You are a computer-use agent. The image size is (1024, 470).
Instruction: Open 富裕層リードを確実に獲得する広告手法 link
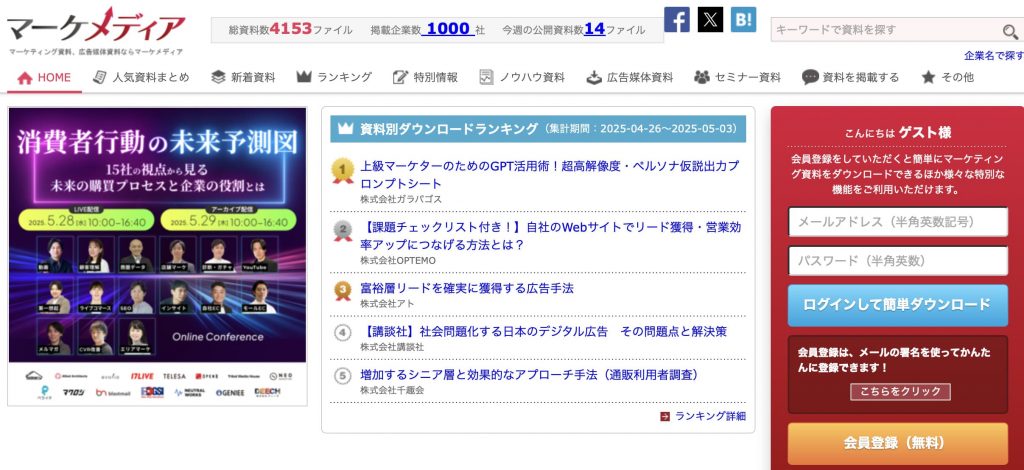pos(467,288)
